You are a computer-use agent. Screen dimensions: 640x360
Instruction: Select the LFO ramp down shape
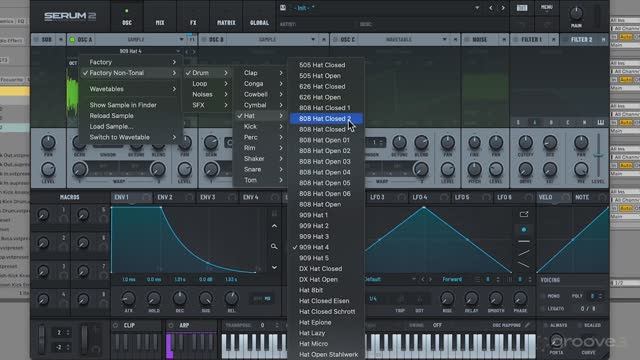point(524,265)
